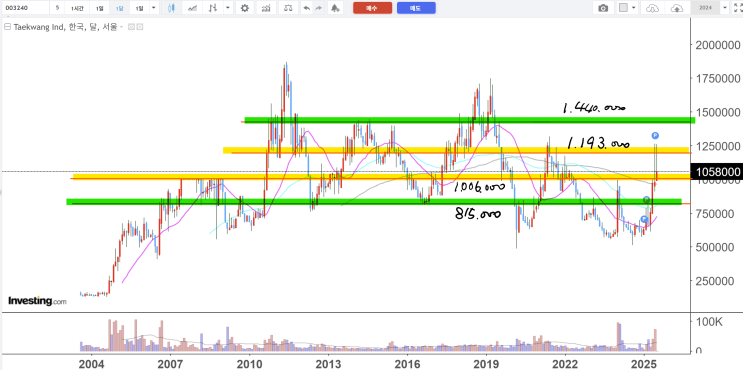Open the time interval dropdown arrow
Screen dimensions: 743x370
click(154, 8)
